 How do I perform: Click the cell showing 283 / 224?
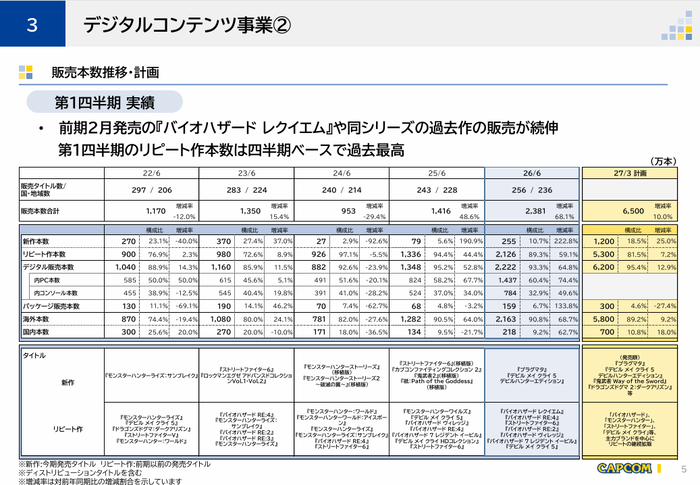point(247,190)
